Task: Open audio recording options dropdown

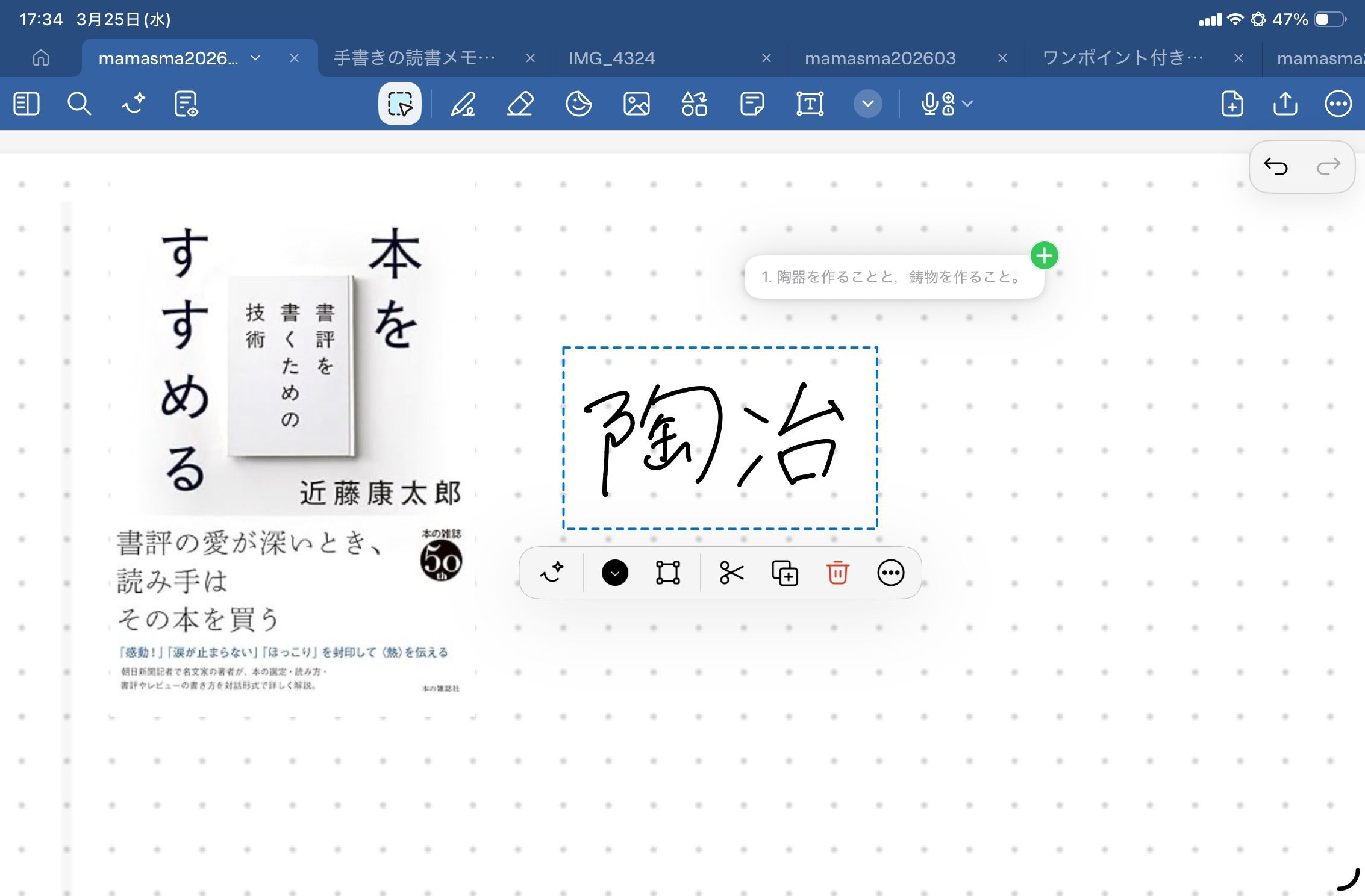Action: point(967,104)
